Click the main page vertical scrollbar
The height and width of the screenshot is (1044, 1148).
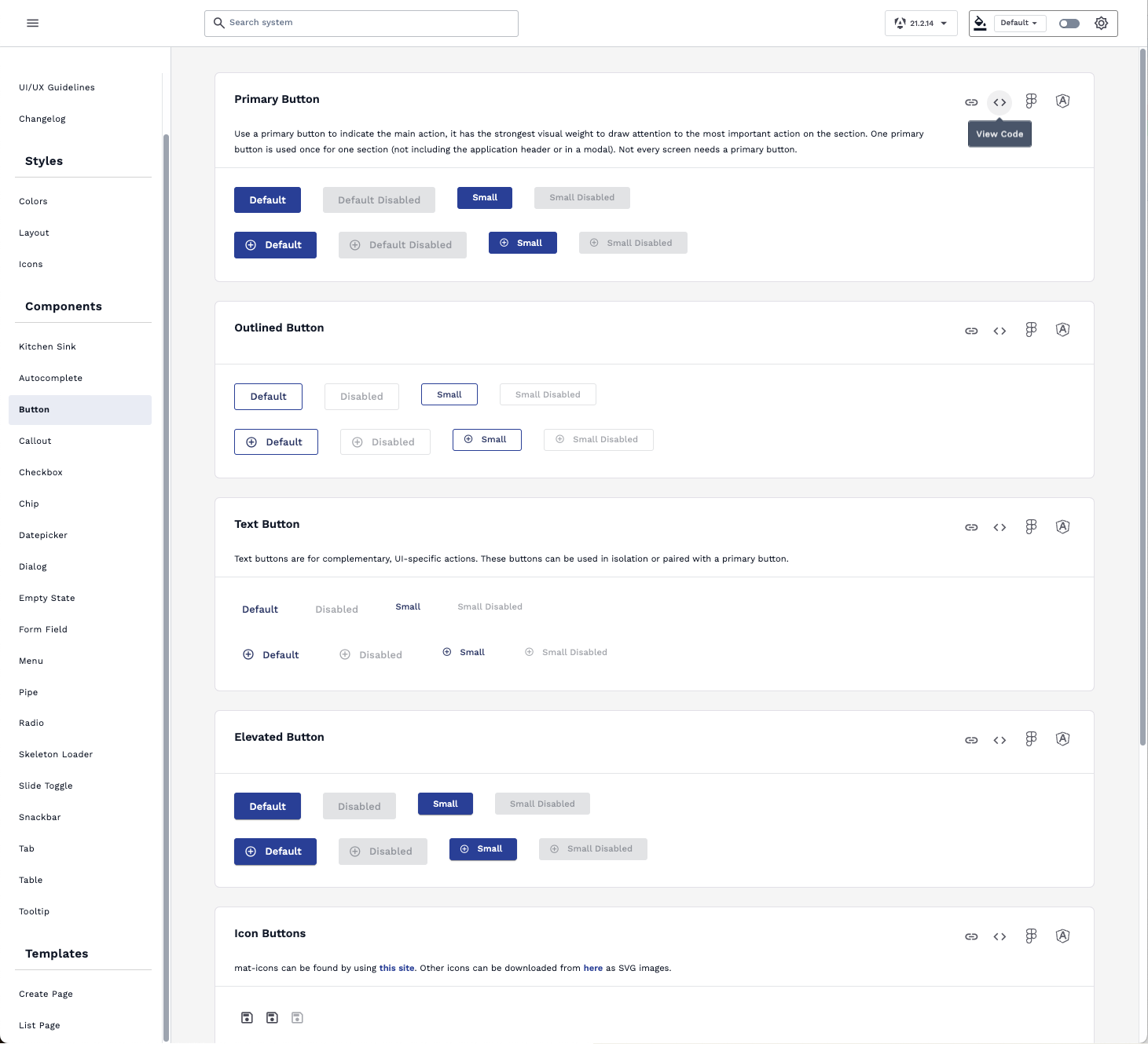pyautogui.click(x=1142, y=397)
